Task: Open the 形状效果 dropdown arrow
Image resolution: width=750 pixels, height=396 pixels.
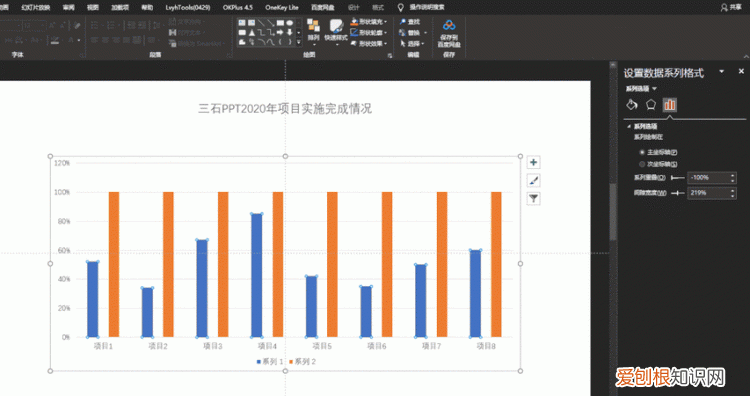Action: (386, 44)
